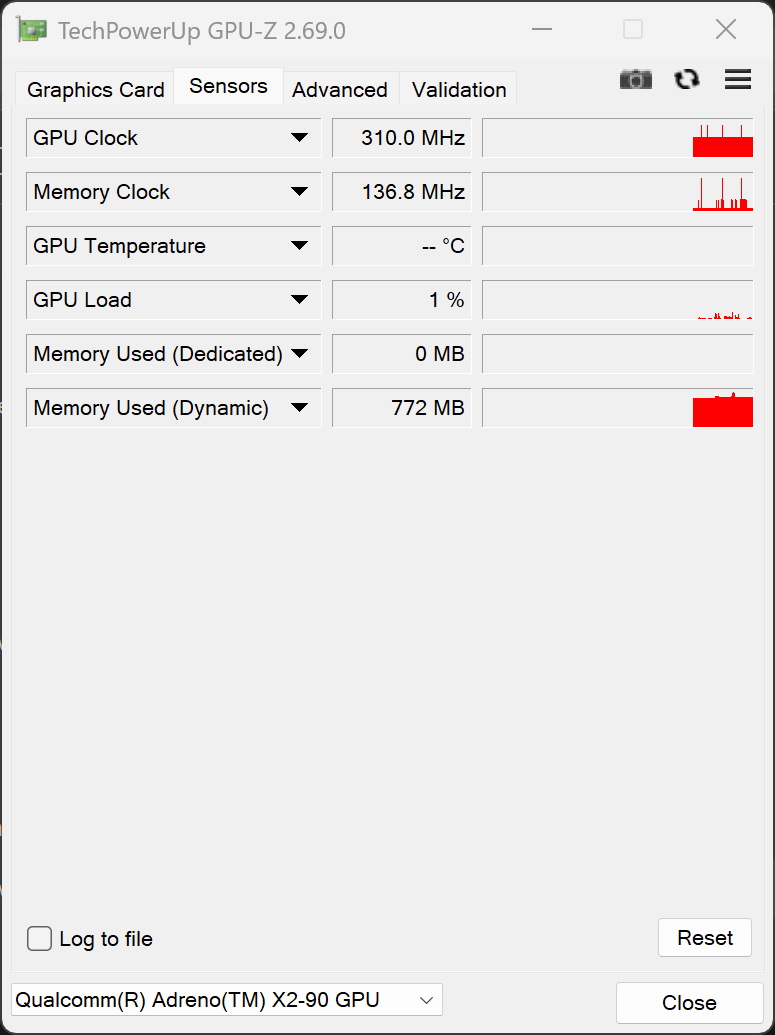This screenshot has height=1035, width=775.
Task: Expand the GPU Temperature sensor options
Action: [299, 246]
